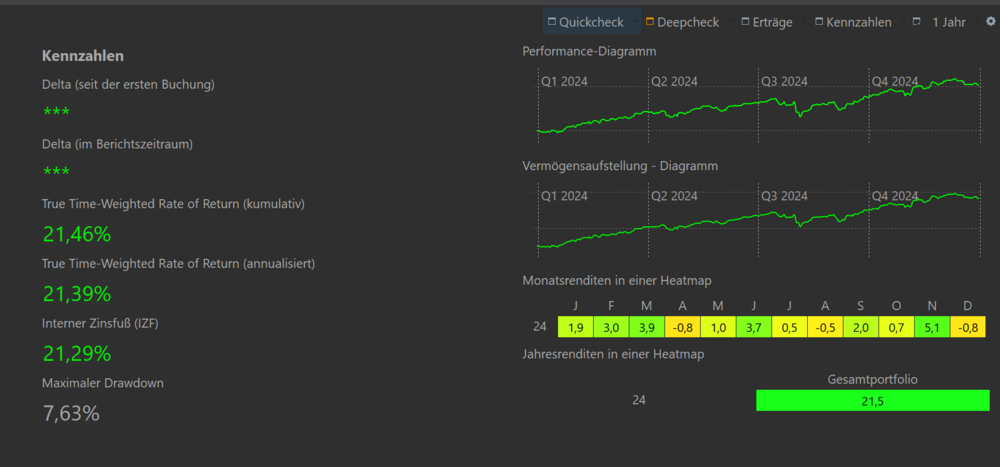Click the Maximaler Drawdown 7,63% value
Viewport: 1000px width, 467px height.
click(71, 413)
